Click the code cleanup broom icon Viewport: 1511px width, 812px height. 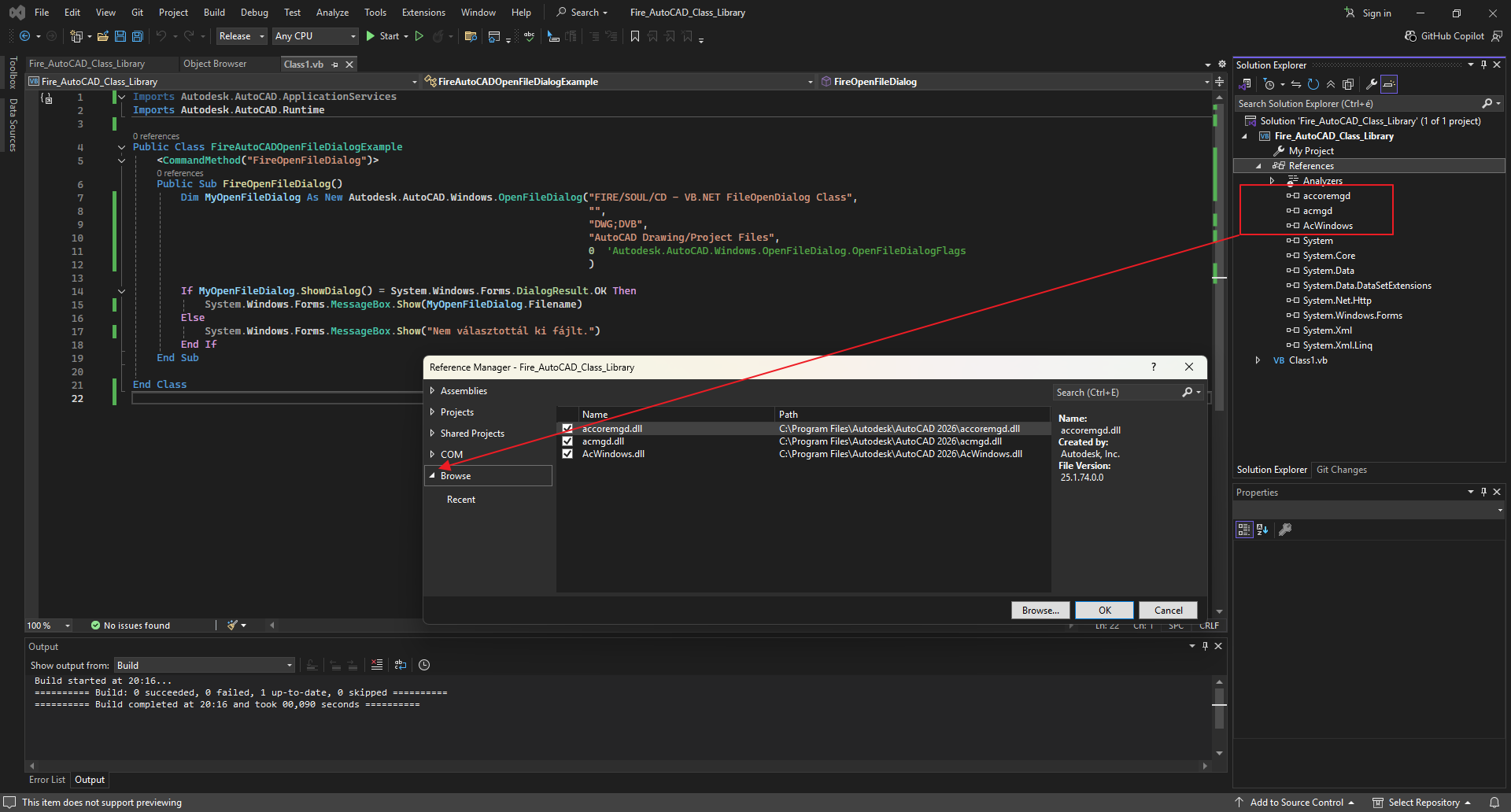(x=232, y=626)
